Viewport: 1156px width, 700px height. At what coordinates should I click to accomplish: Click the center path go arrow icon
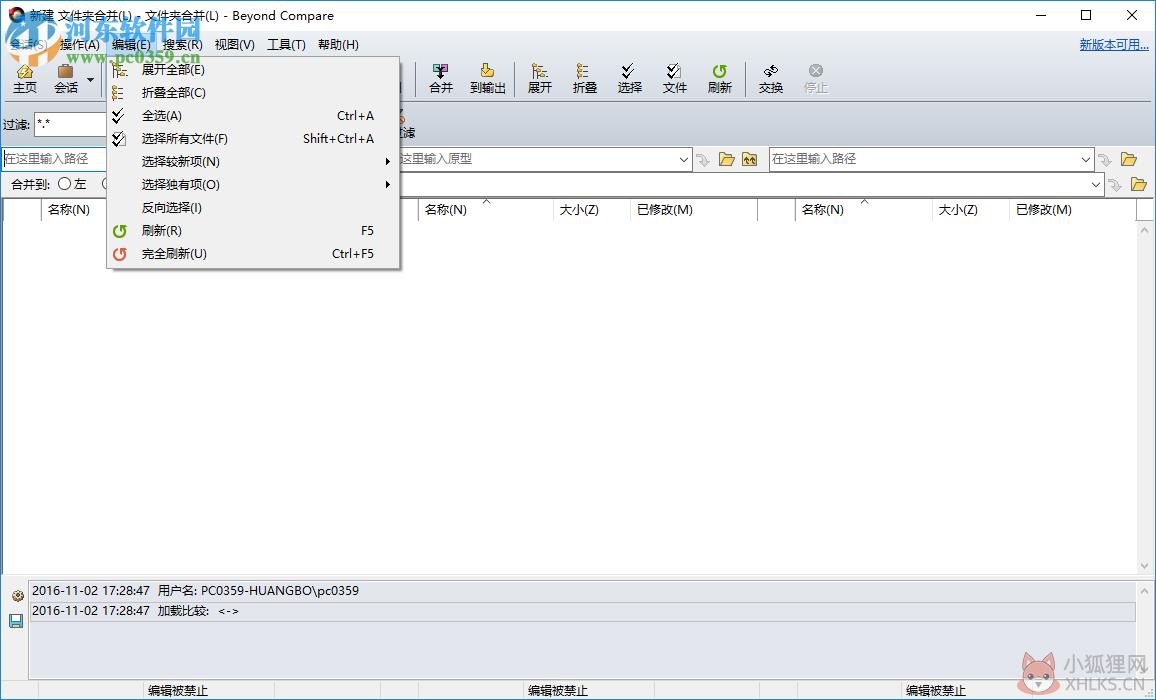[703, 159]
